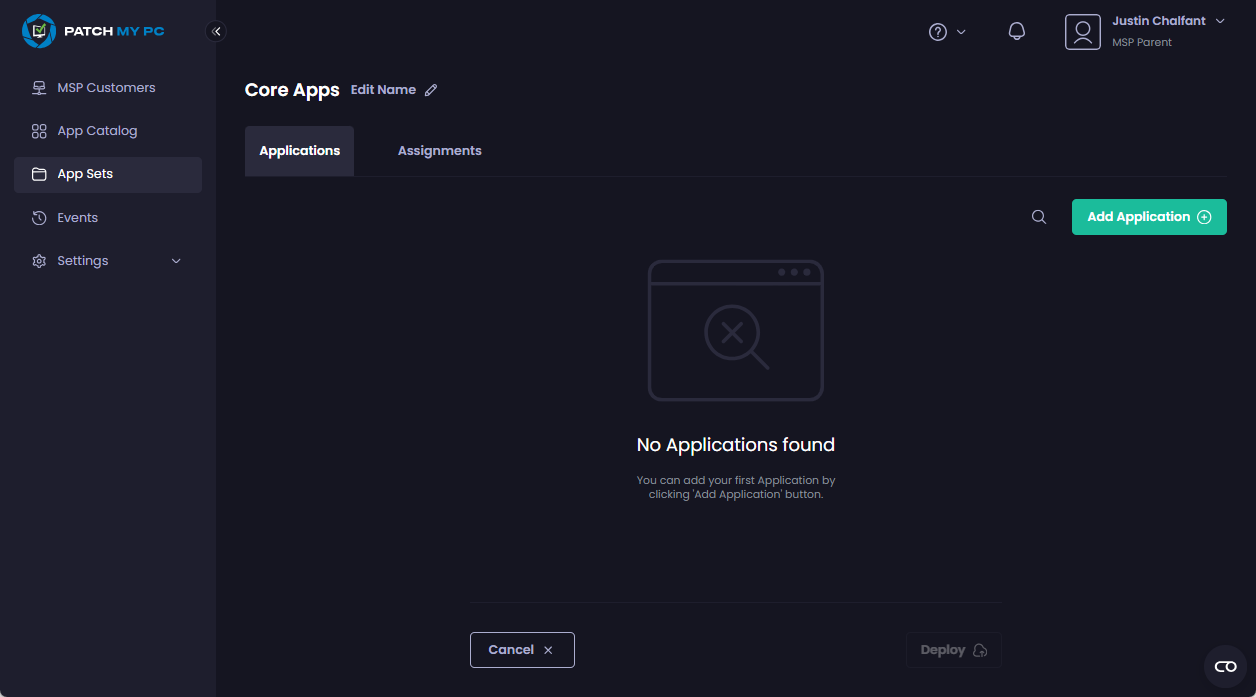The image size is (1256, 697).
Task: Open the help dropdown next to the question mark
Action: click(946, 31)
